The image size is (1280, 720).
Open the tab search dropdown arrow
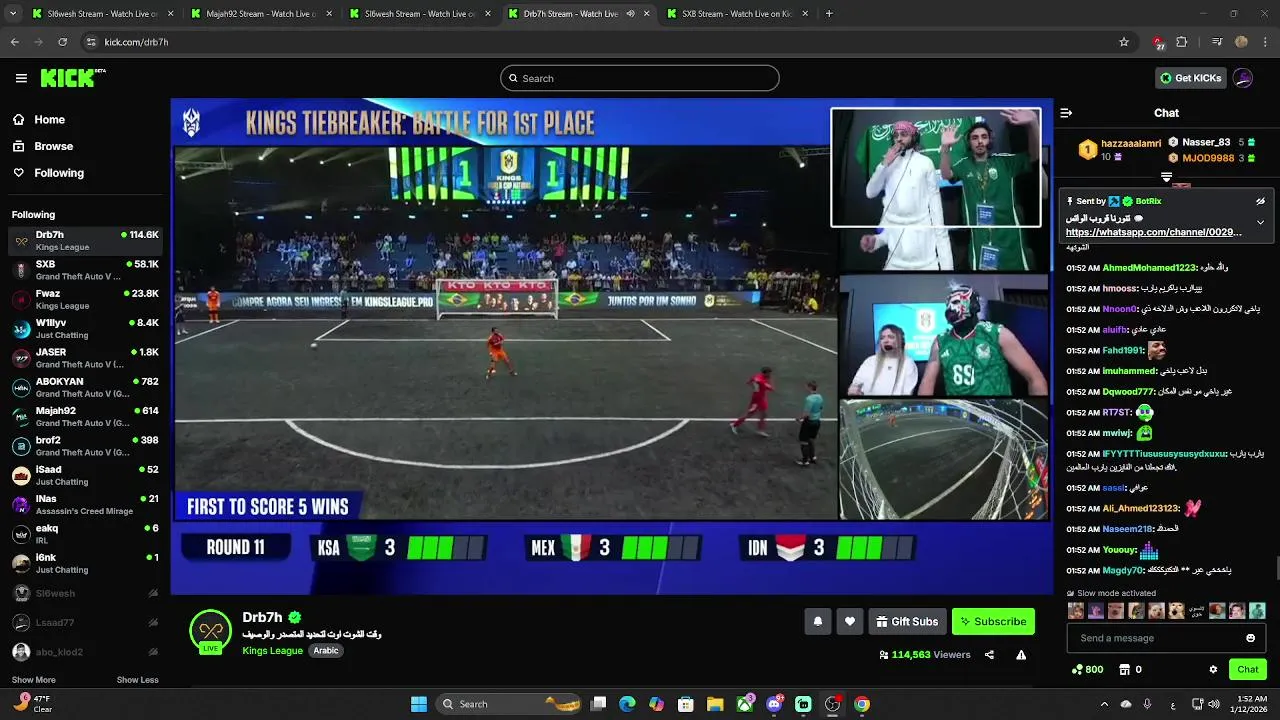[12, 14]
